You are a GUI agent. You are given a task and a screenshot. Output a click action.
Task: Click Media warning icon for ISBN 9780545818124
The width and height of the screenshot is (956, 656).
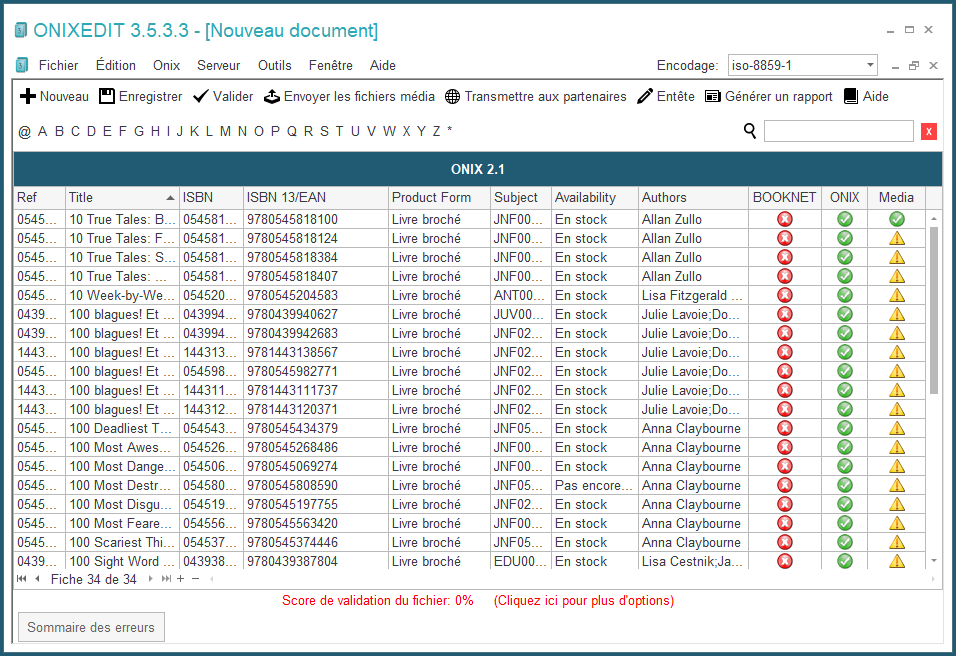[x=896, y=238]
